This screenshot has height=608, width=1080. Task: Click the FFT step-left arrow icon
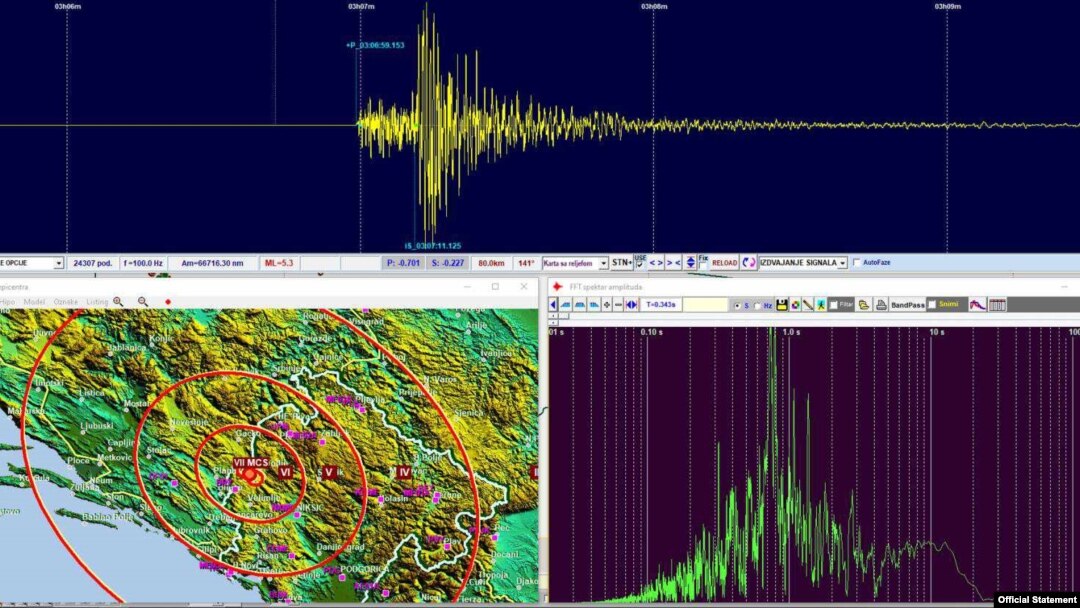(552, 304)
